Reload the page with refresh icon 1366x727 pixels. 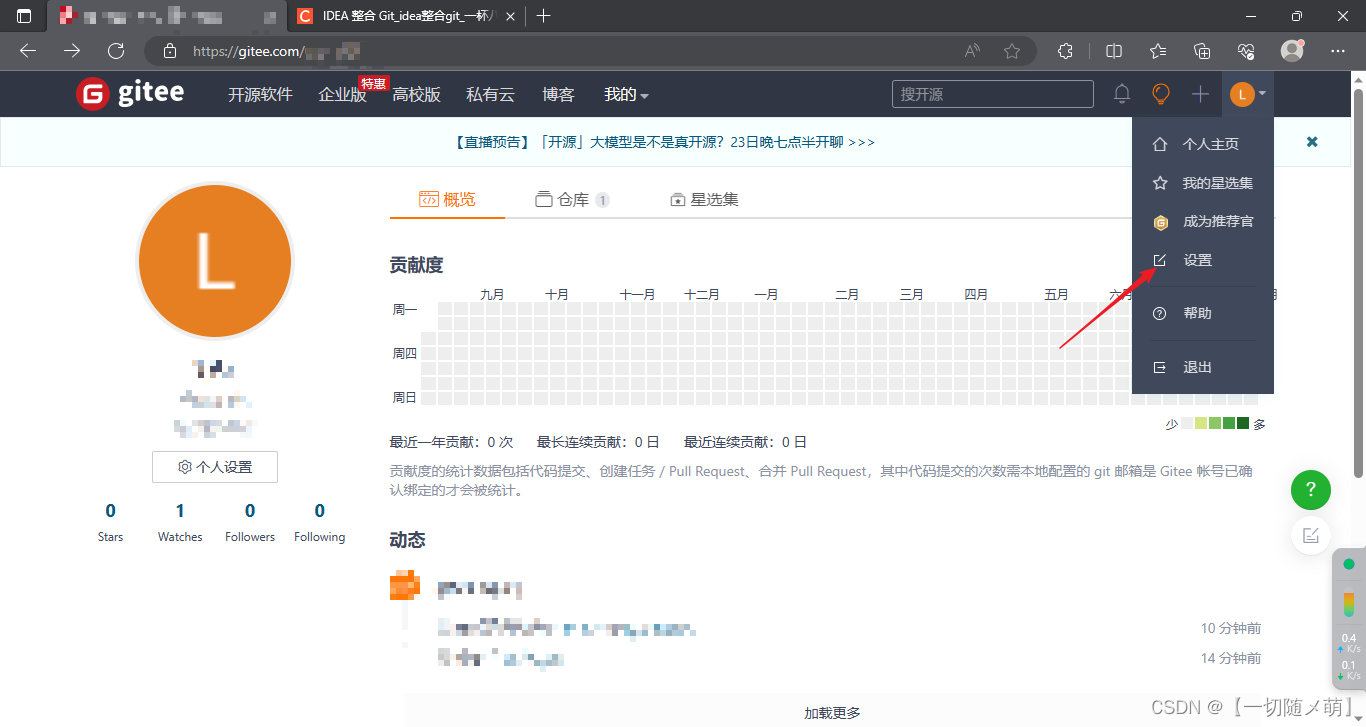coord(116,51)
